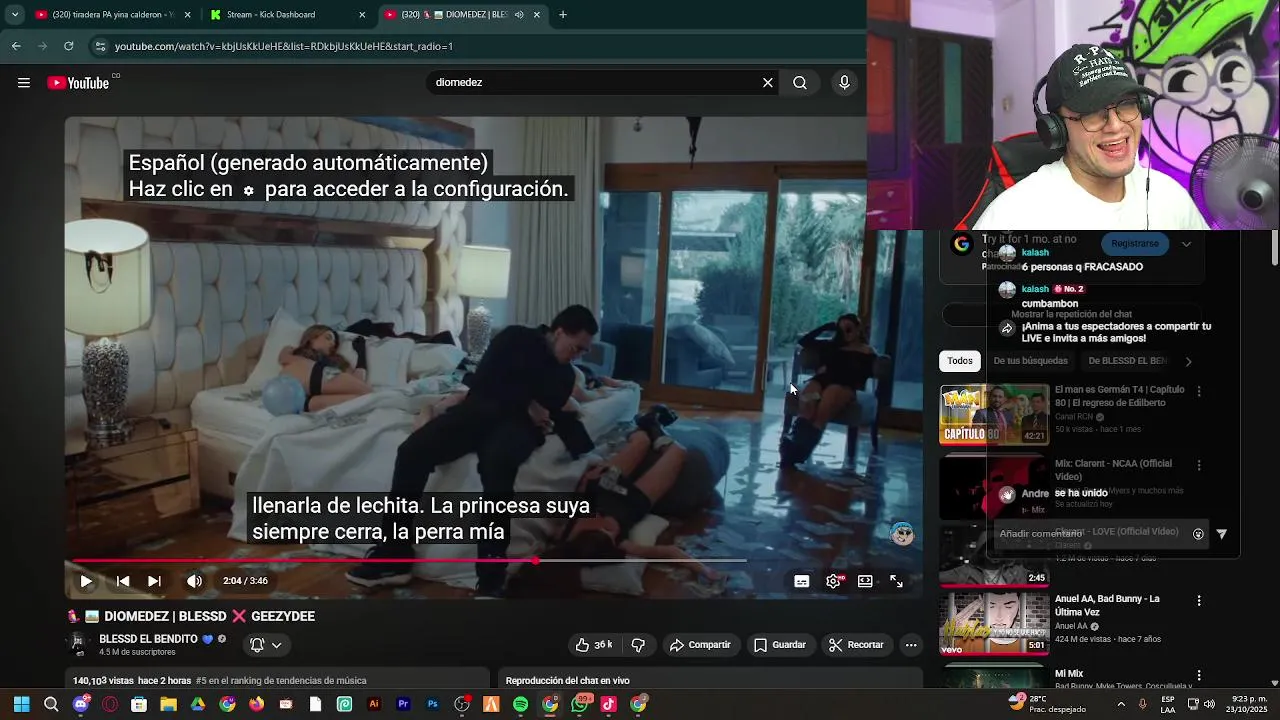Viewport: 1280px width, 720px height.
Task: Go back in browser history
Action: click(x=16, y=46)
